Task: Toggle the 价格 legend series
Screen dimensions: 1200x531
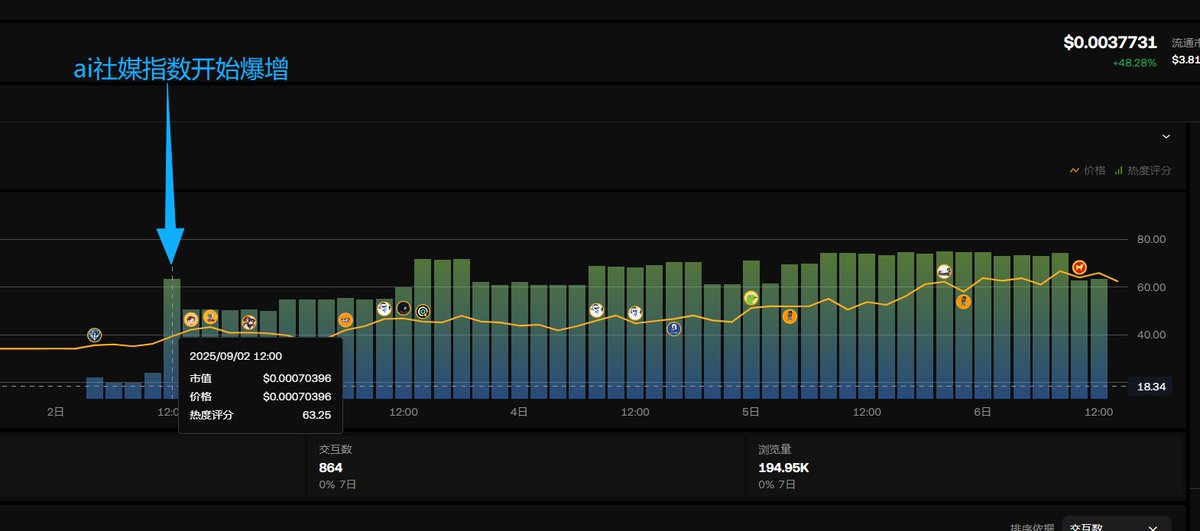Action: click(1087, 171)
